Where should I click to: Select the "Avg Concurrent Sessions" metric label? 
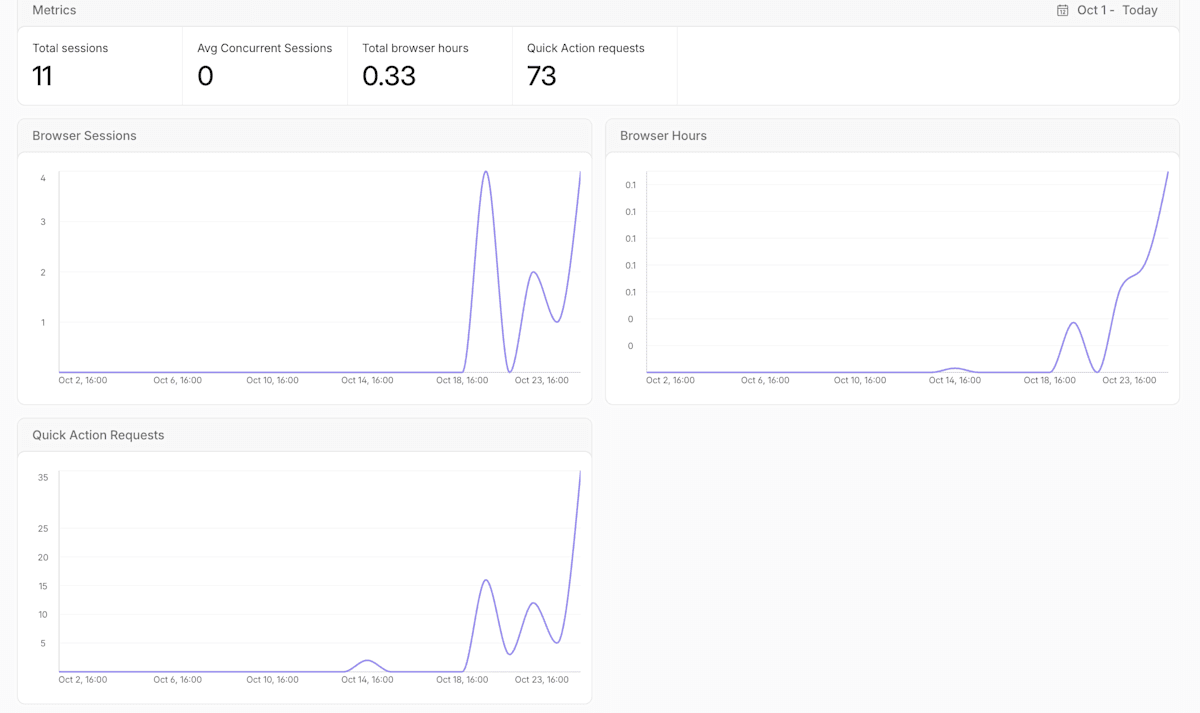[x=264, y=48]
